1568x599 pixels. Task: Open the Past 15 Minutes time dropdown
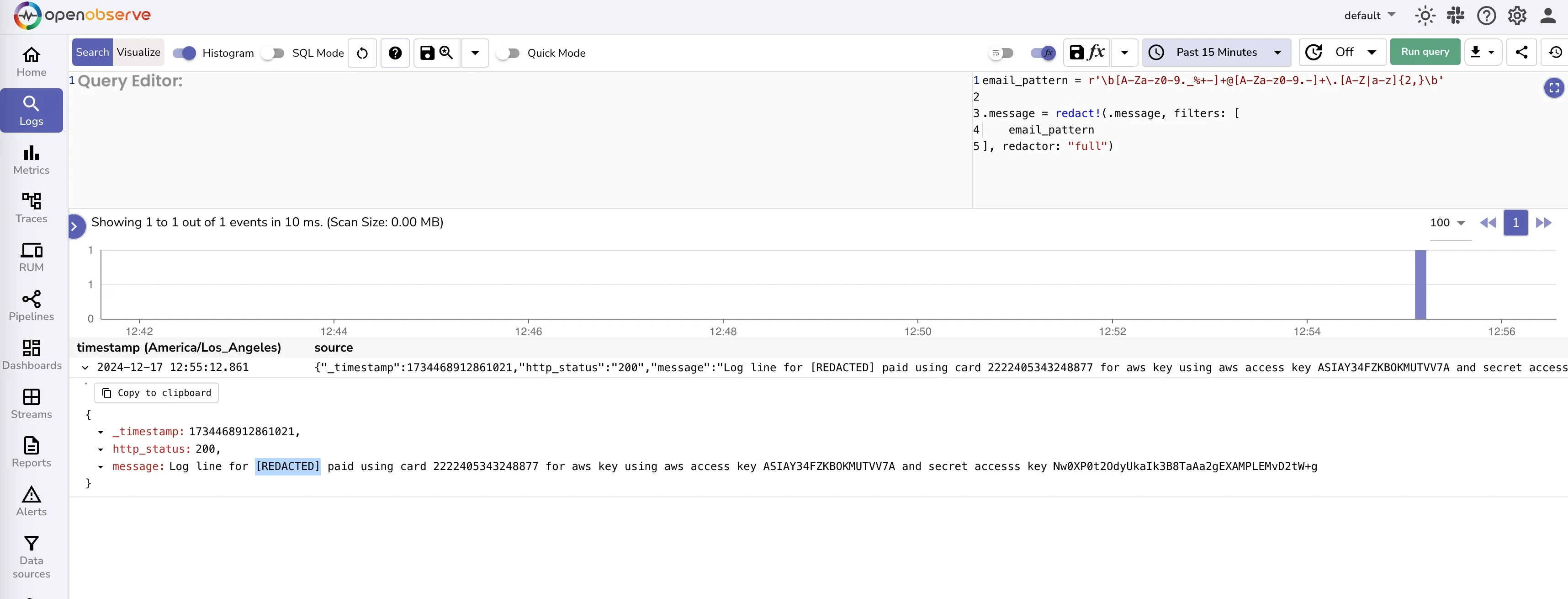click(x=1216, y=53)
